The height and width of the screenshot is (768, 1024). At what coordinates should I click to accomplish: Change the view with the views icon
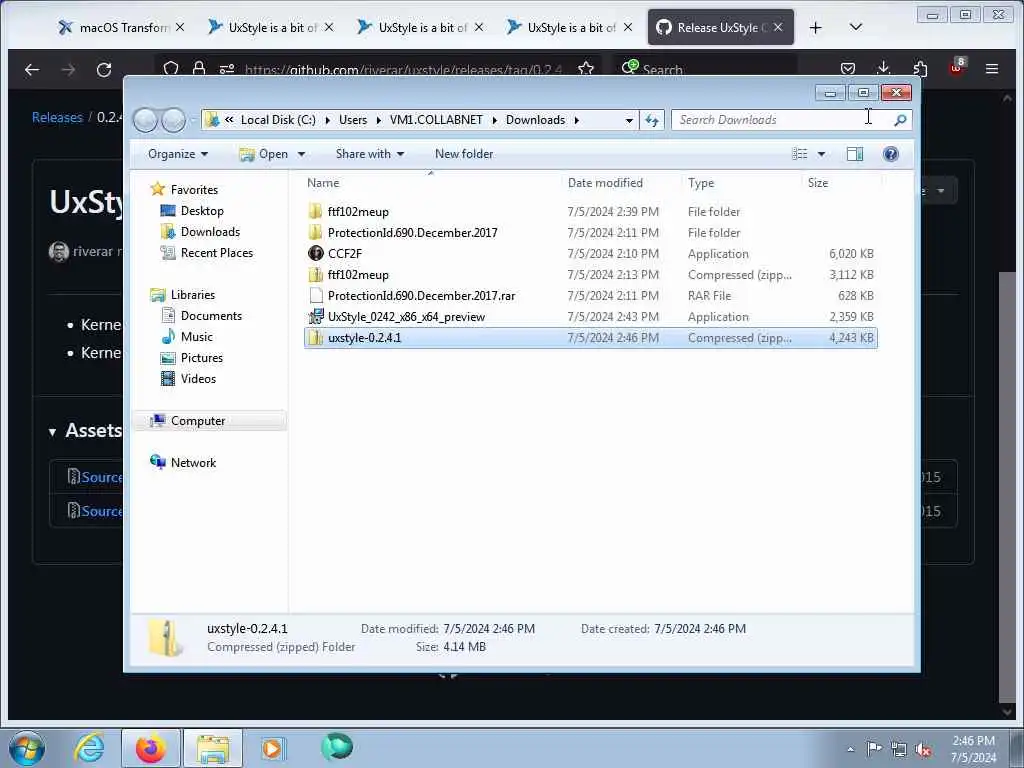[800, 154]
